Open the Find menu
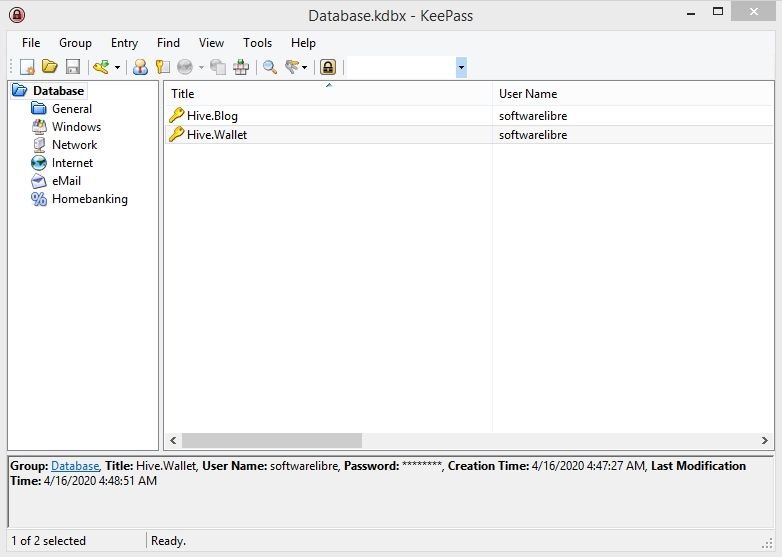 pos(168,43)
